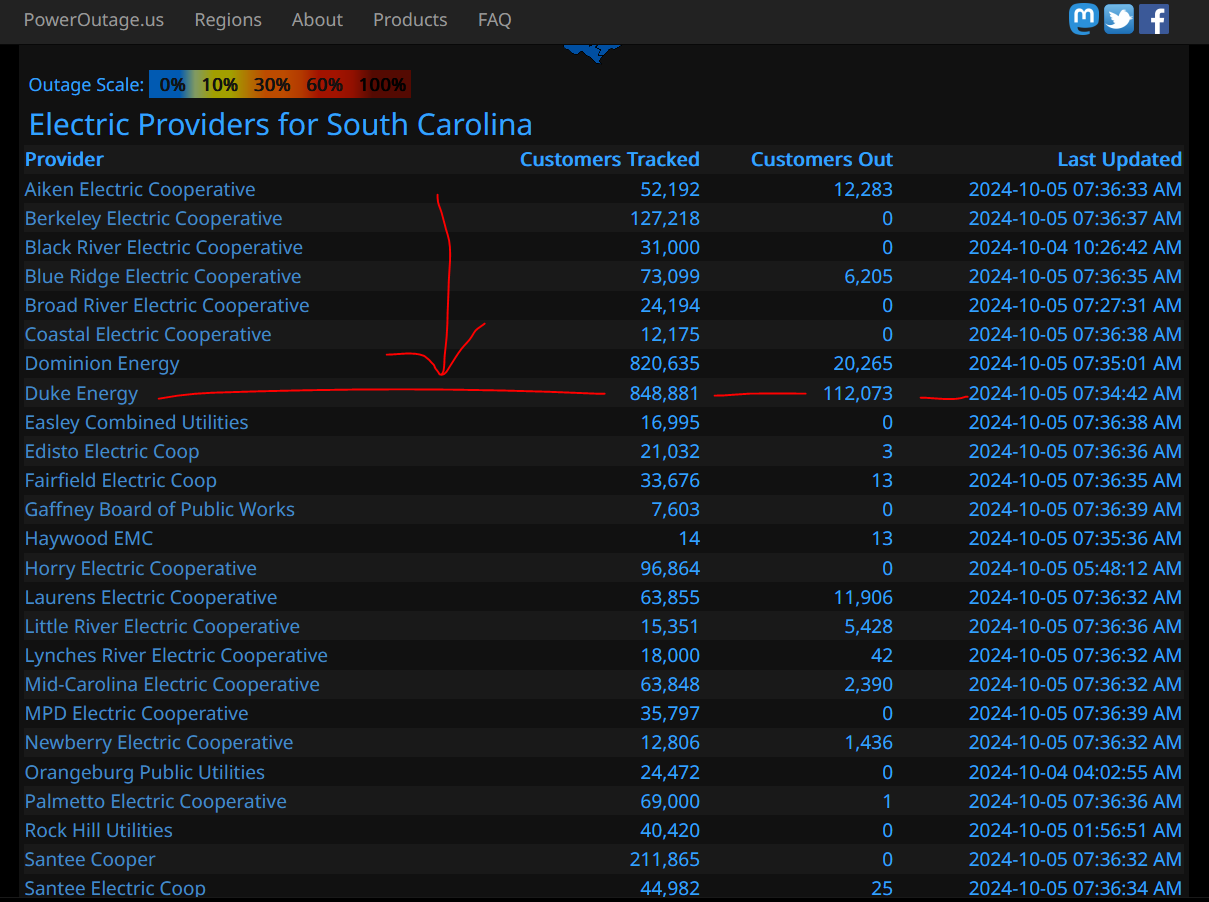This screenshot has width=1209, height=902.
Task: Click Rock Hill's 2024-10-05 01:56:51 AM timestamp
Action: pyautogui.click(x=1075, y=830)
